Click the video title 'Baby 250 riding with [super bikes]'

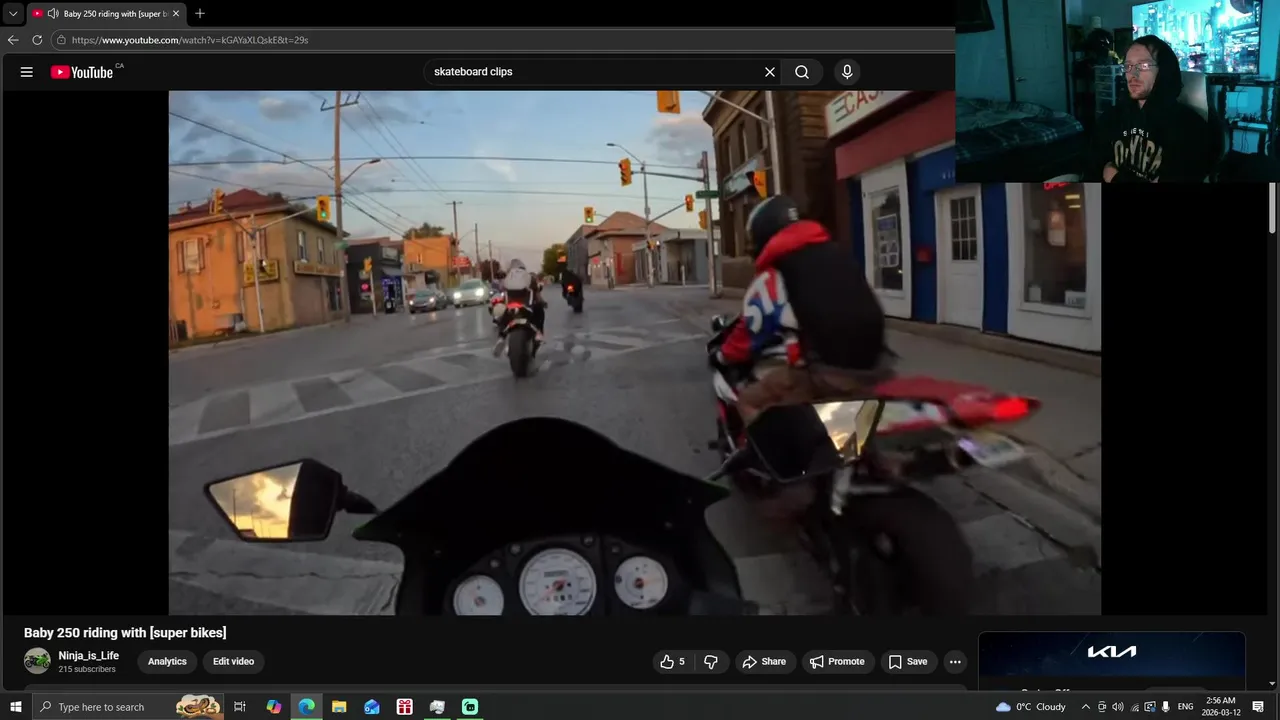(125, 633)
